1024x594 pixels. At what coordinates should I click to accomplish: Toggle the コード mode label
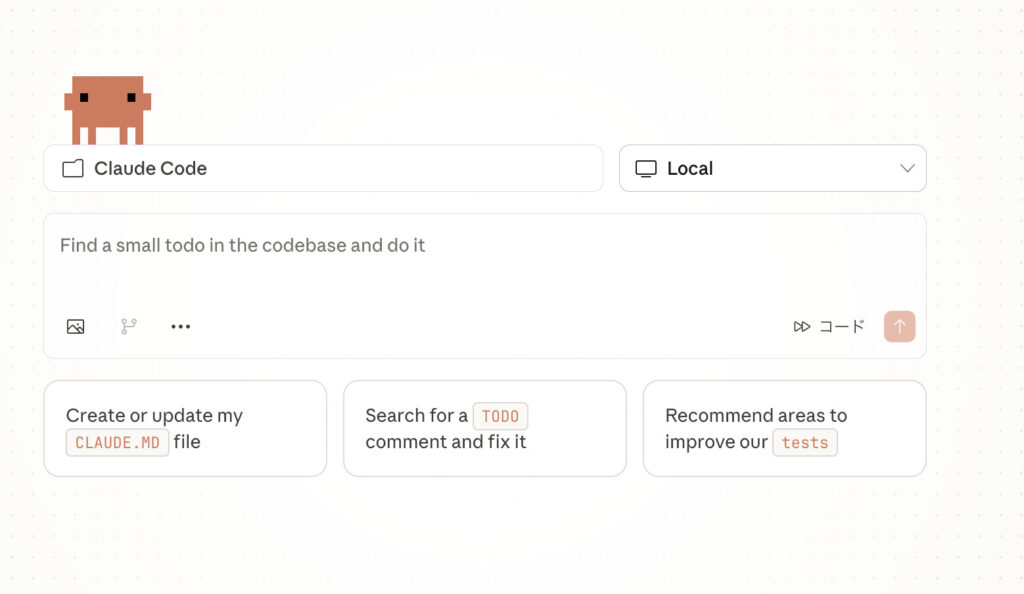pyautogui.click(x=842, y=327)
